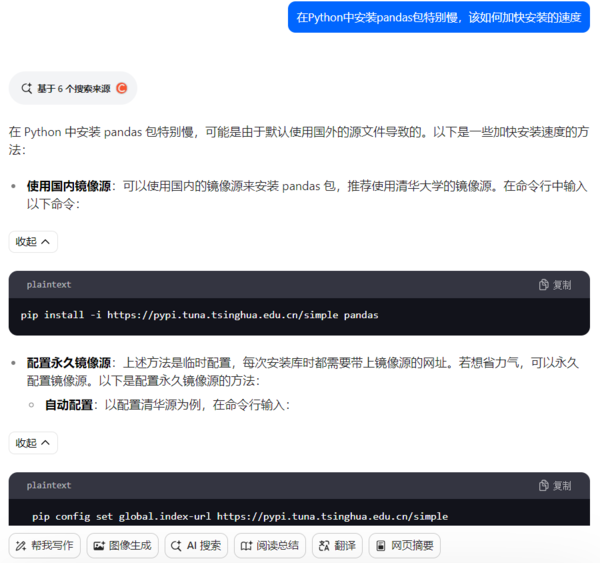
Task: Click the blue user question bubble
Action: coord(439,17)
